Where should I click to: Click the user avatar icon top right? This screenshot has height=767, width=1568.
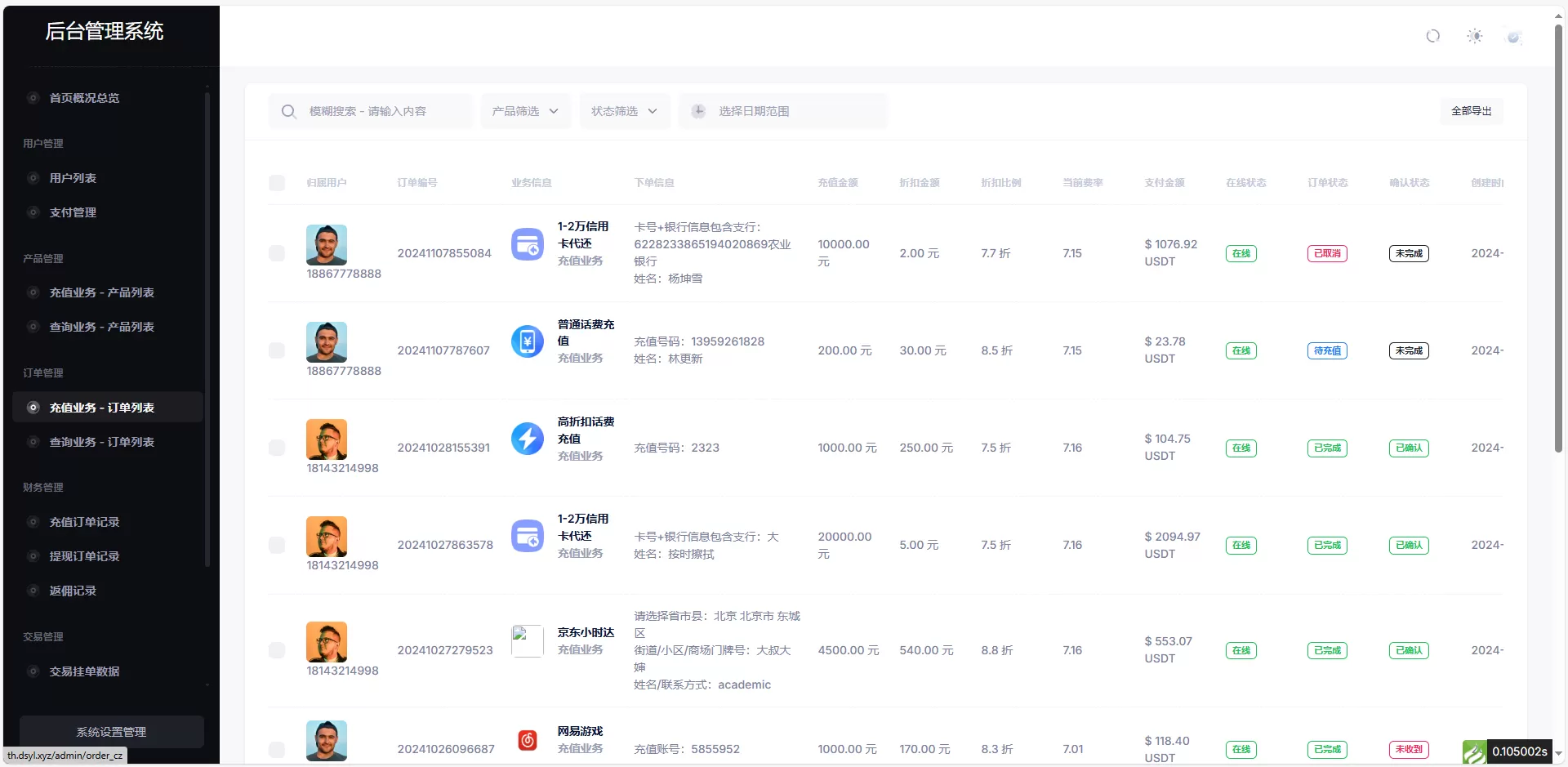pos(1514,36)
